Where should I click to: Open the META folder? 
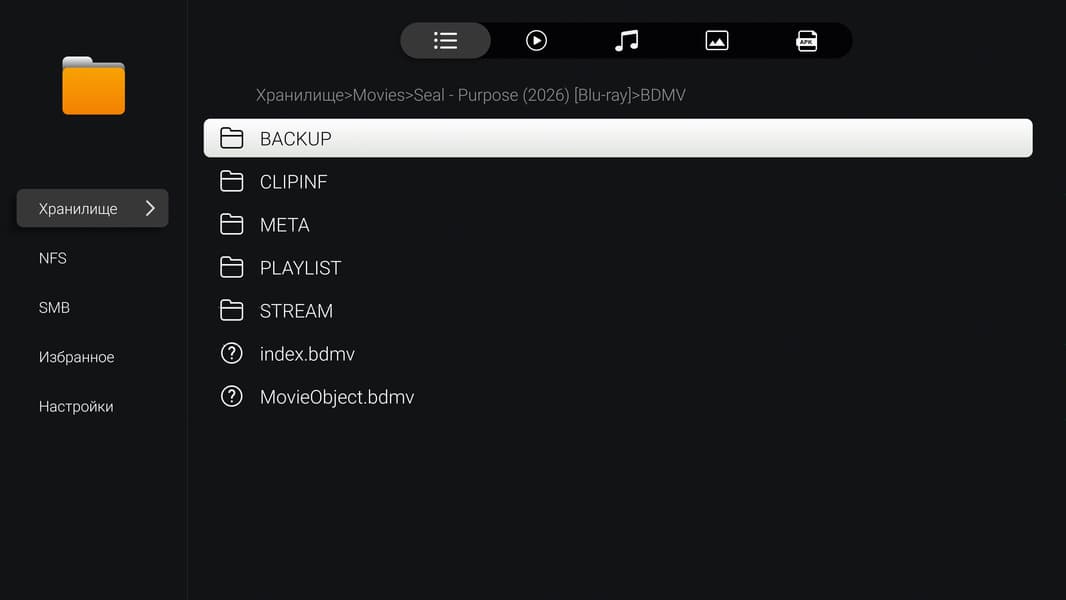coord(284,225)
